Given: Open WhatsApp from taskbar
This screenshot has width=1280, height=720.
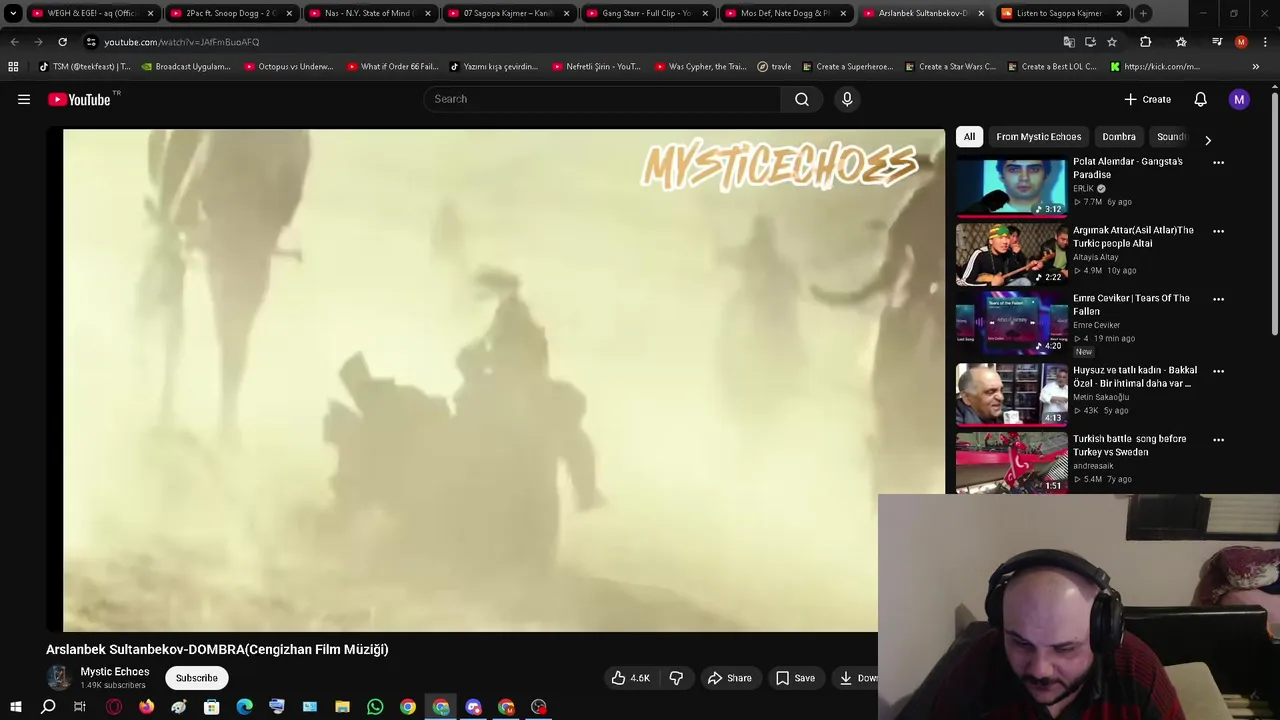Looking at the screenshot, I should 375,707.
